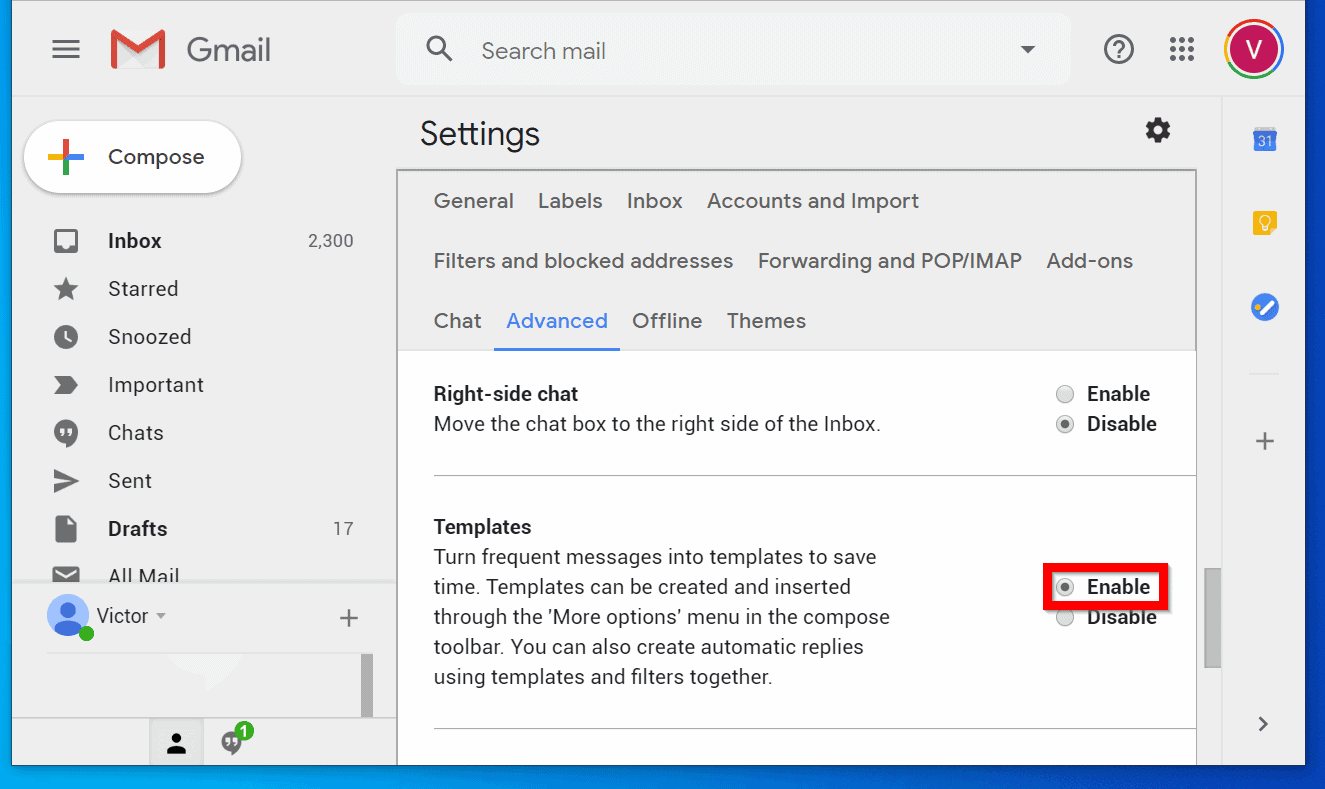Click the Important marker icon
The width and height of the screenshot is (1325, 789).
coord(66,385)
